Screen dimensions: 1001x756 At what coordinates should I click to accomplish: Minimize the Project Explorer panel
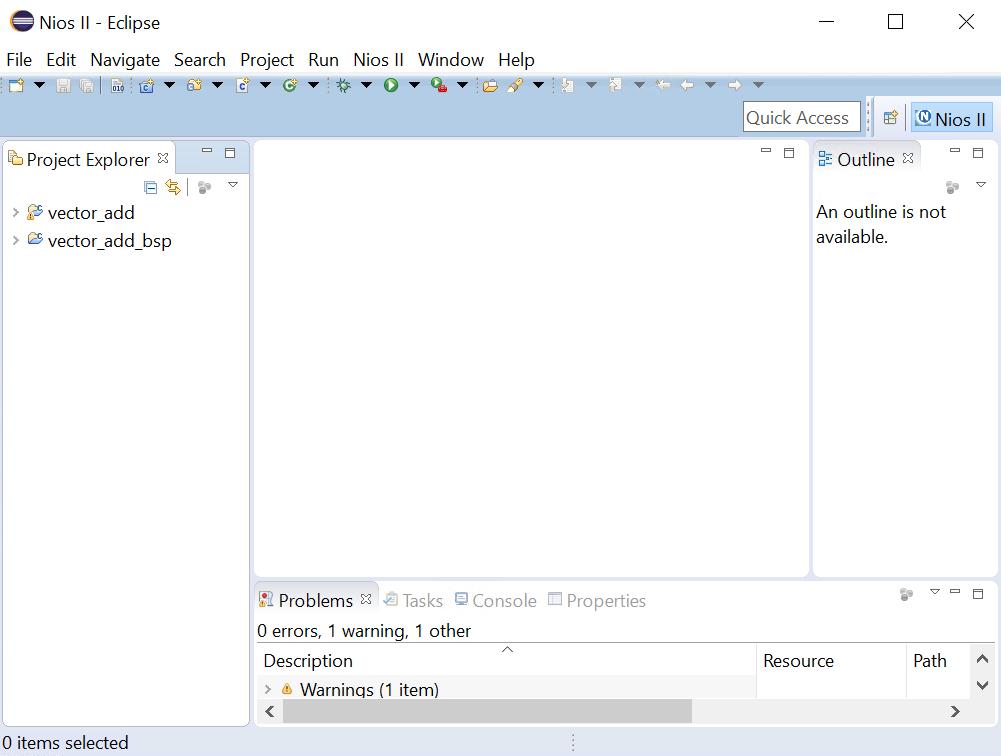click(207, 151)
